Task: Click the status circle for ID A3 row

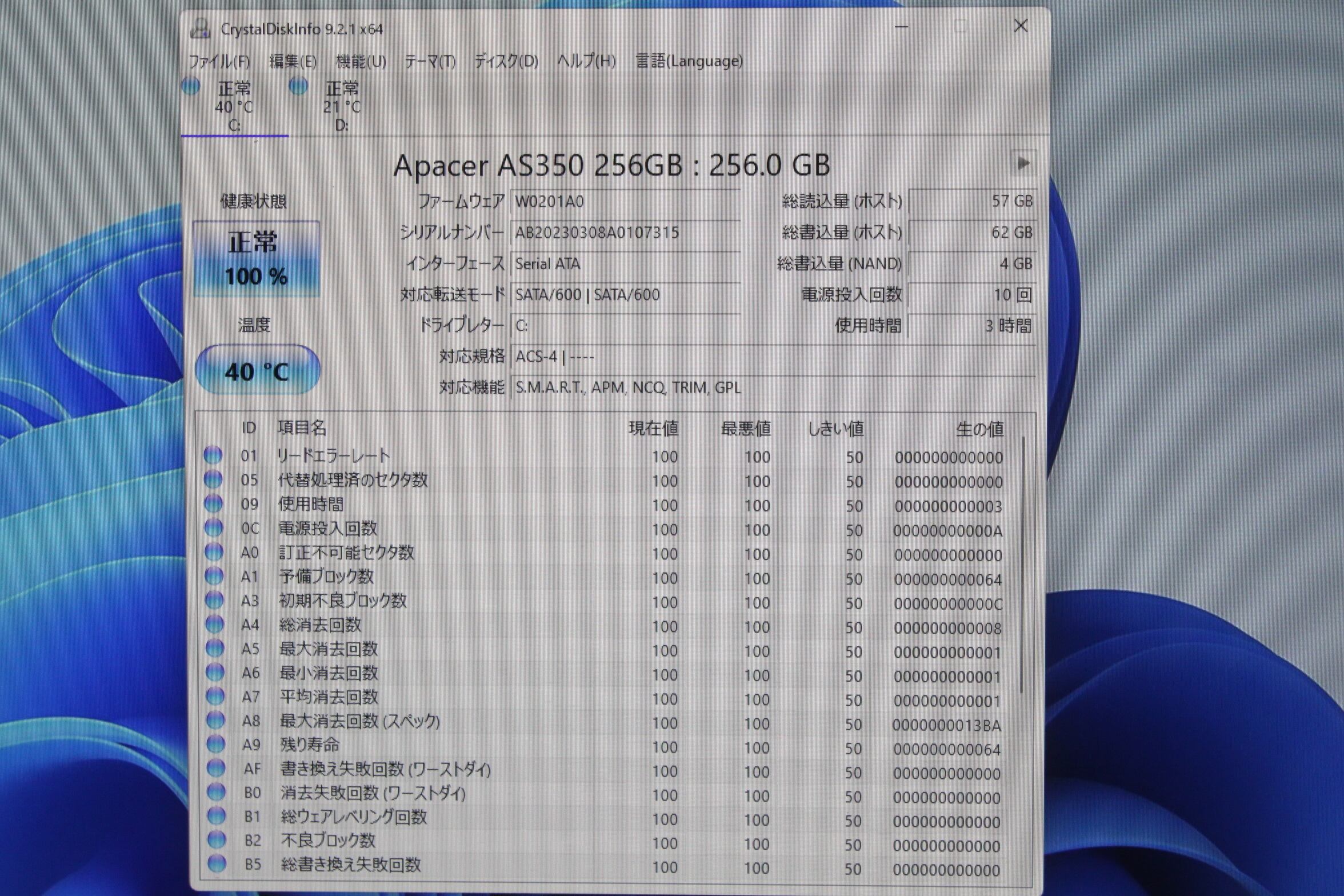Action: [x=214, y=599]
